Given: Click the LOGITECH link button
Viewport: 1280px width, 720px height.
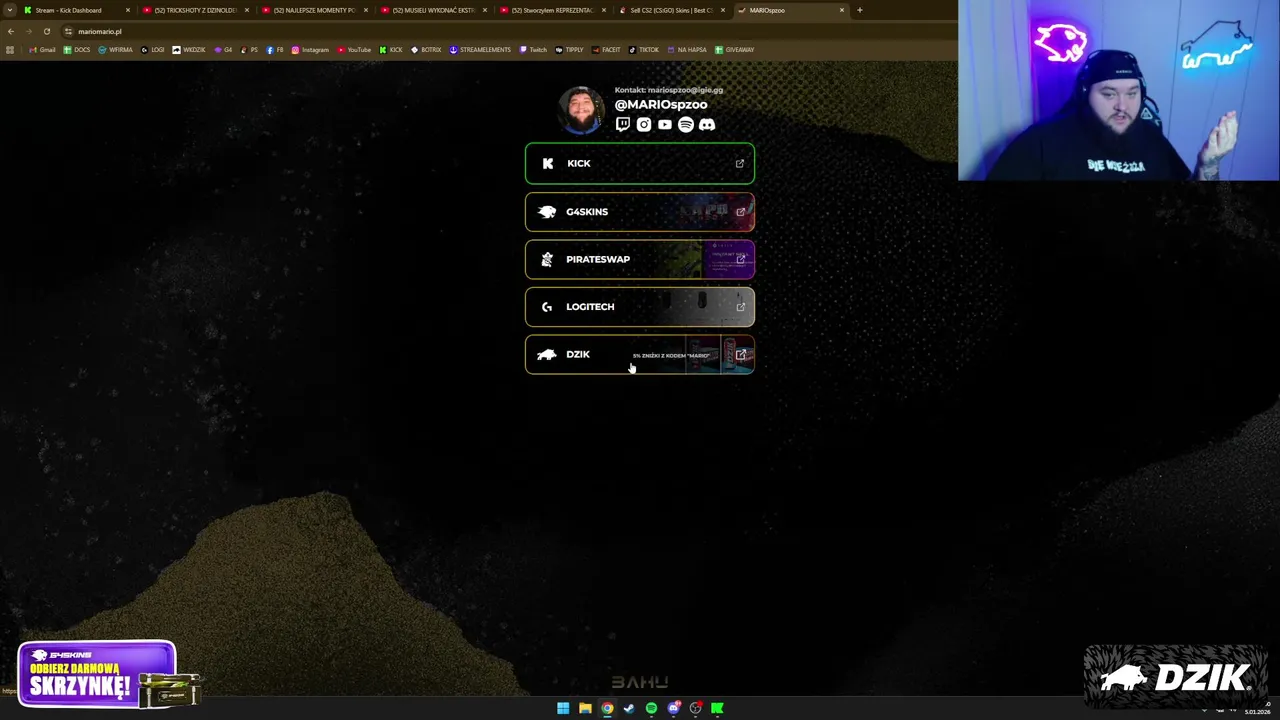Looking at the screenshot, I should (x=640, y=307).
